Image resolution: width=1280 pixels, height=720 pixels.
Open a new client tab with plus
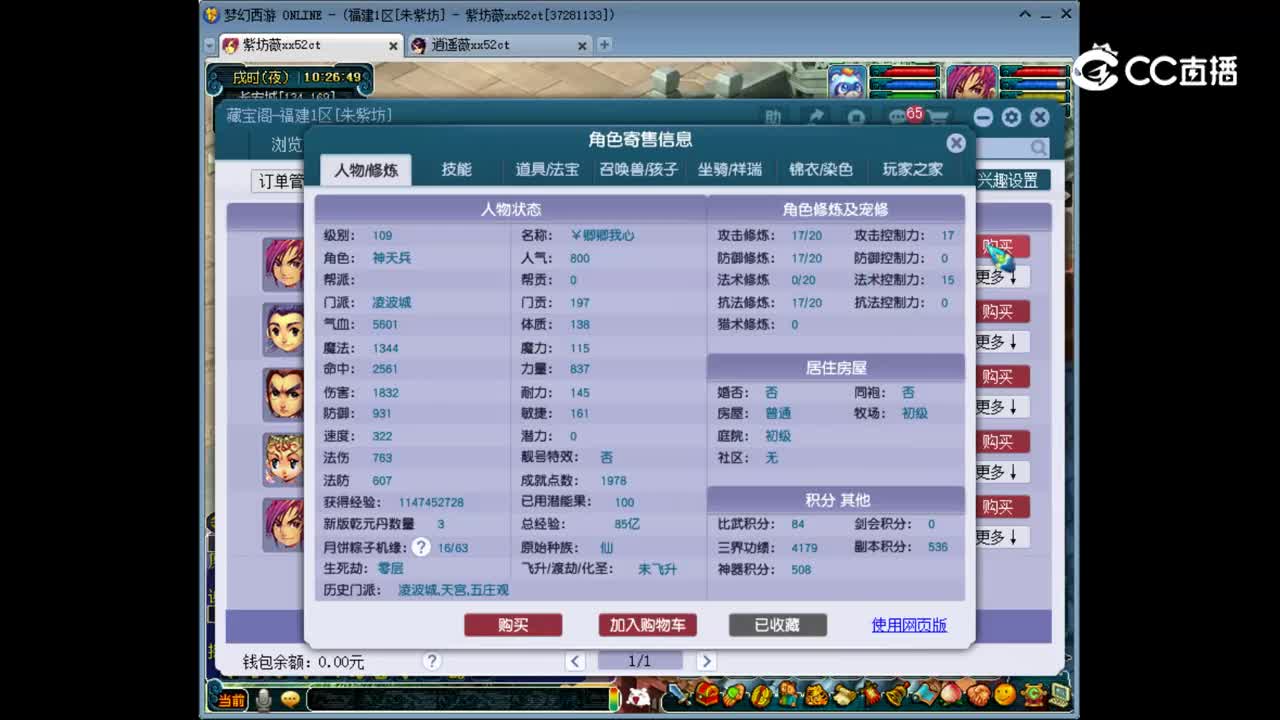[x=604, y=45]
